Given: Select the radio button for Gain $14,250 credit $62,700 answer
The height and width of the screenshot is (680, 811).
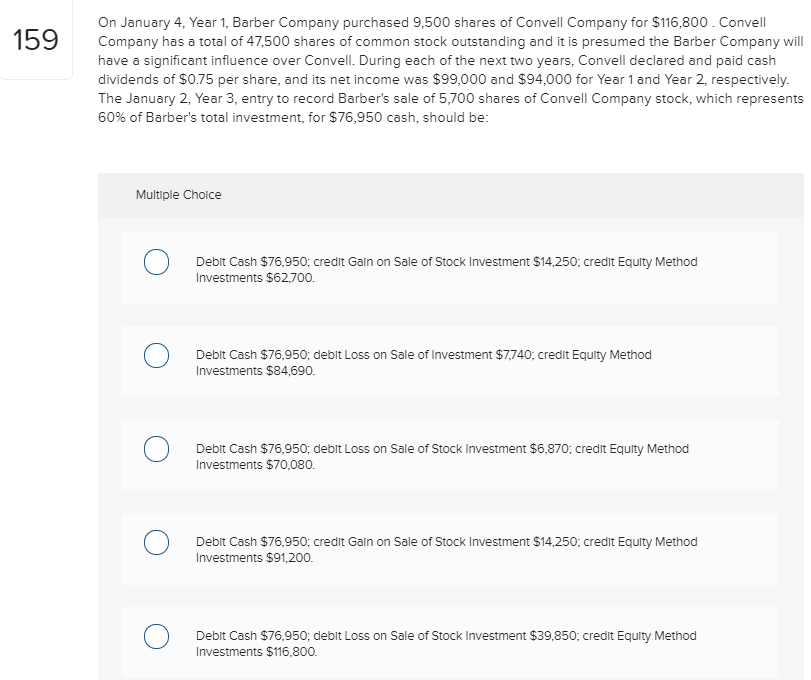Looking at the screenshot, I should pos(156,262).
